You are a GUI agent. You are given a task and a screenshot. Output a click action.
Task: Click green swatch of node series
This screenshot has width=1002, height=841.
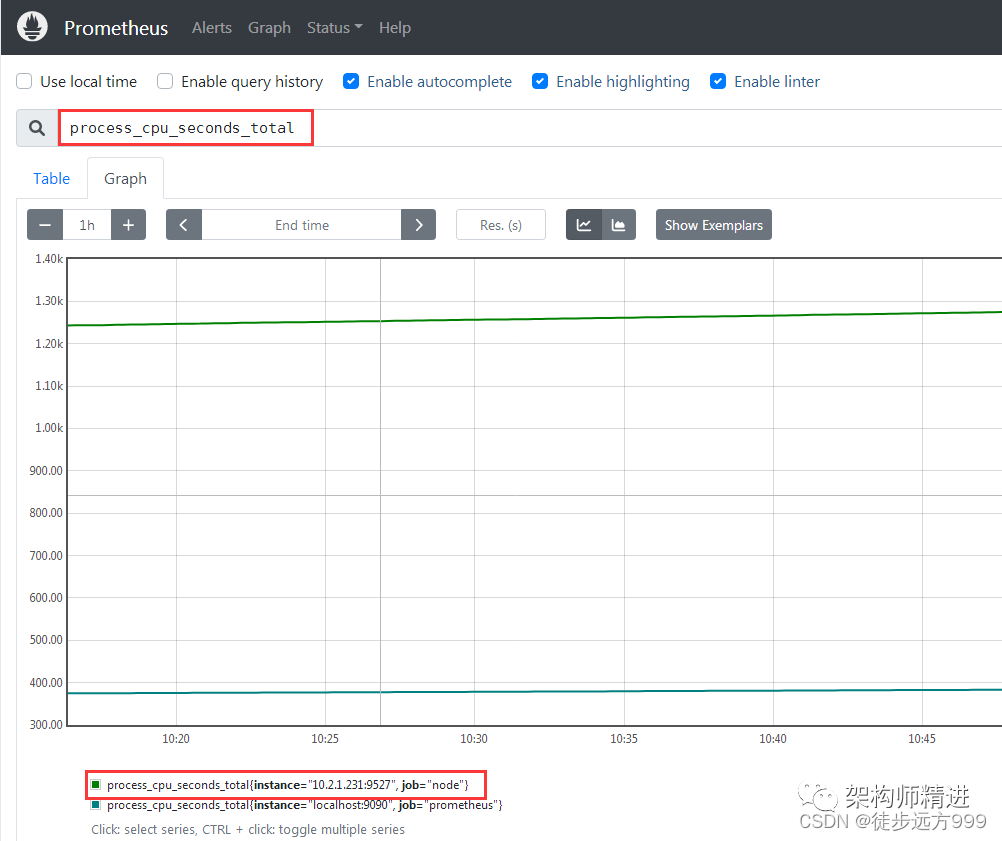click(96, 784)
